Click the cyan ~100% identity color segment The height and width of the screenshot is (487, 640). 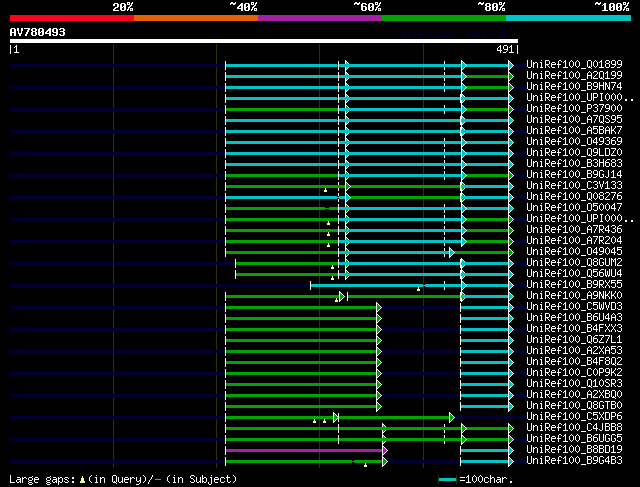[x=569, y=18]
